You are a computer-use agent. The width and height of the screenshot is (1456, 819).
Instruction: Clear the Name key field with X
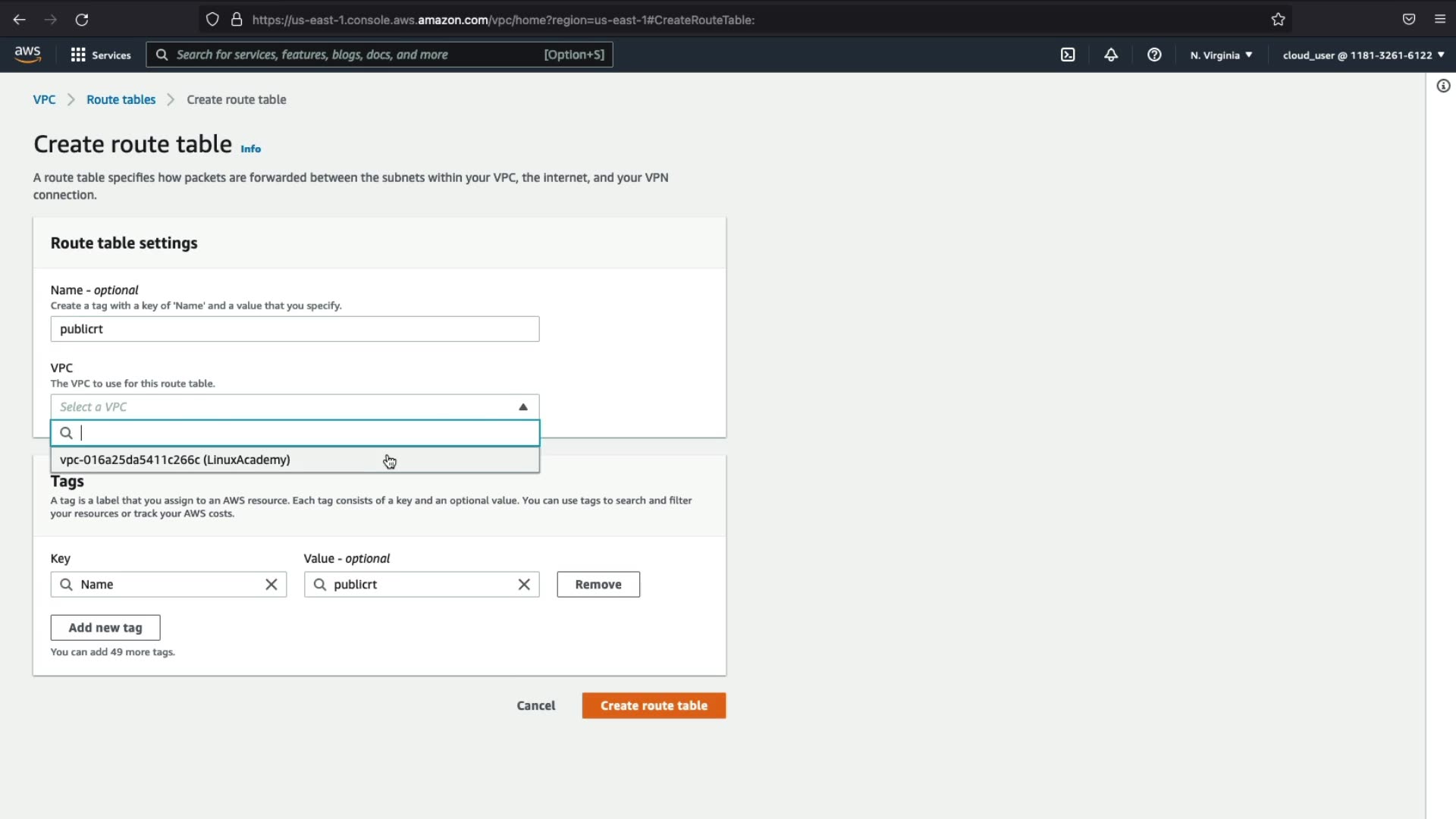tap(271, 585)
